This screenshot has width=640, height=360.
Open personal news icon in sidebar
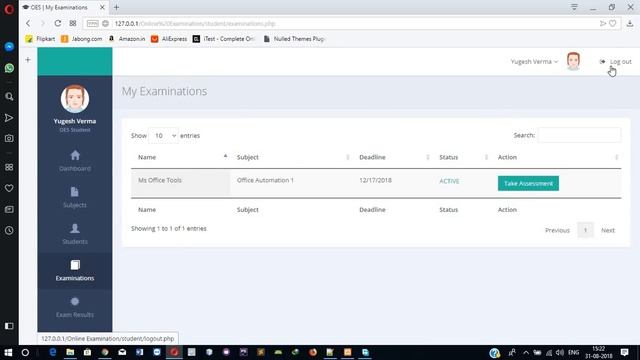tap(9, 209)
